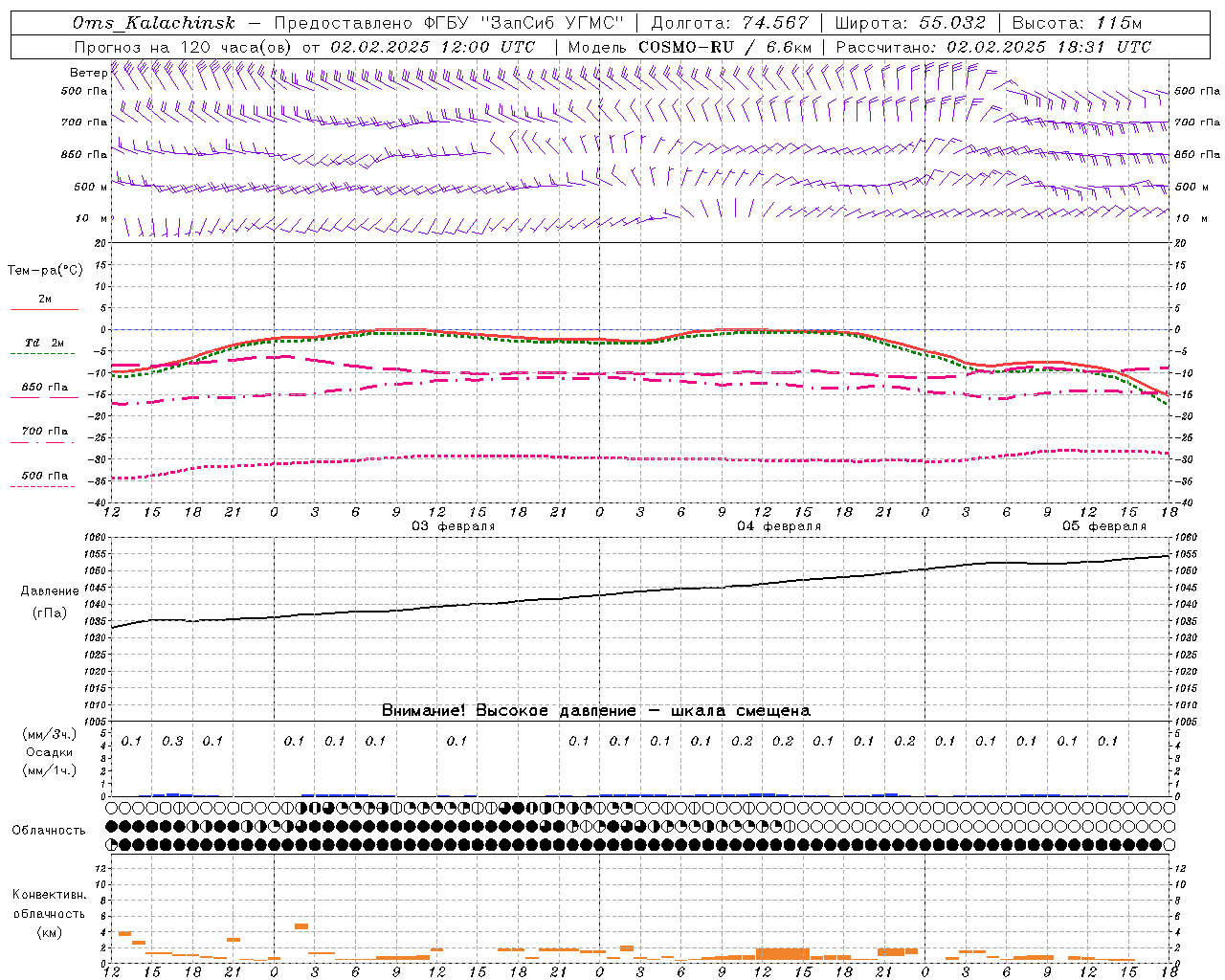
Task: Click the "04 февраля" date label
Action: [779, 526]
